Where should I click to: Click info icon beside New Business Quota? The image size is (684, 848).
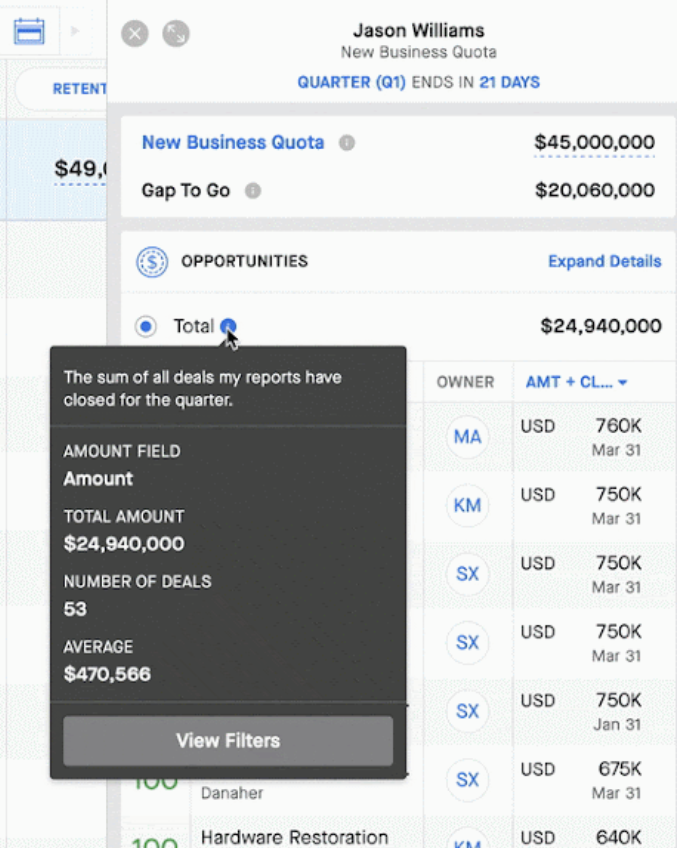pyautogui.click(x=347, y=143)
